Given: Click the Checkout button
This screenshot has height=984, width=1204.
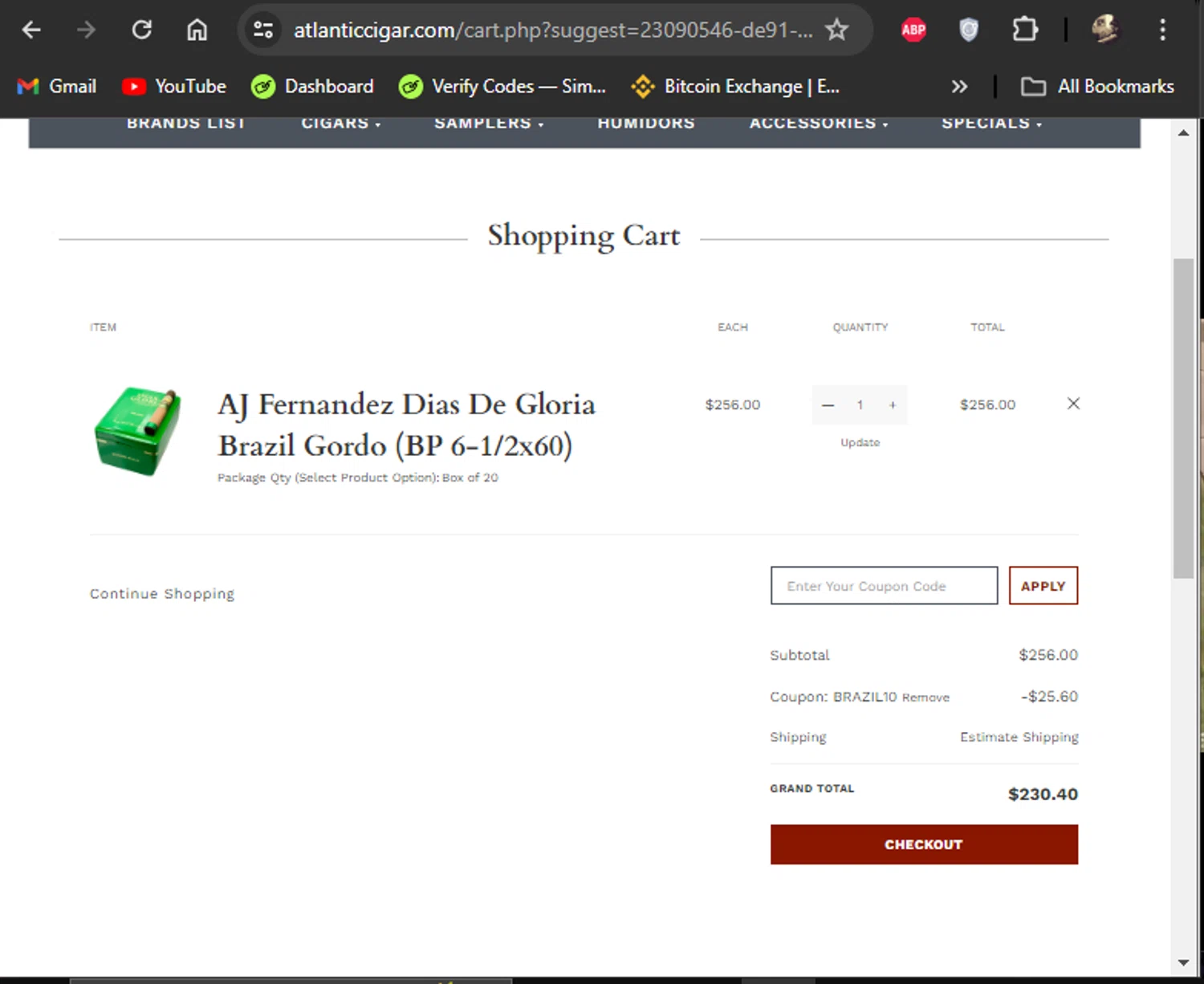Looking at the screenshot, I should (x=924, y=844).
